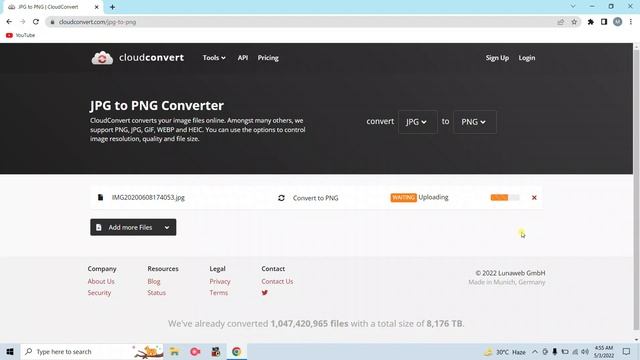Click the share page icon in address bar

click(560, 22)
